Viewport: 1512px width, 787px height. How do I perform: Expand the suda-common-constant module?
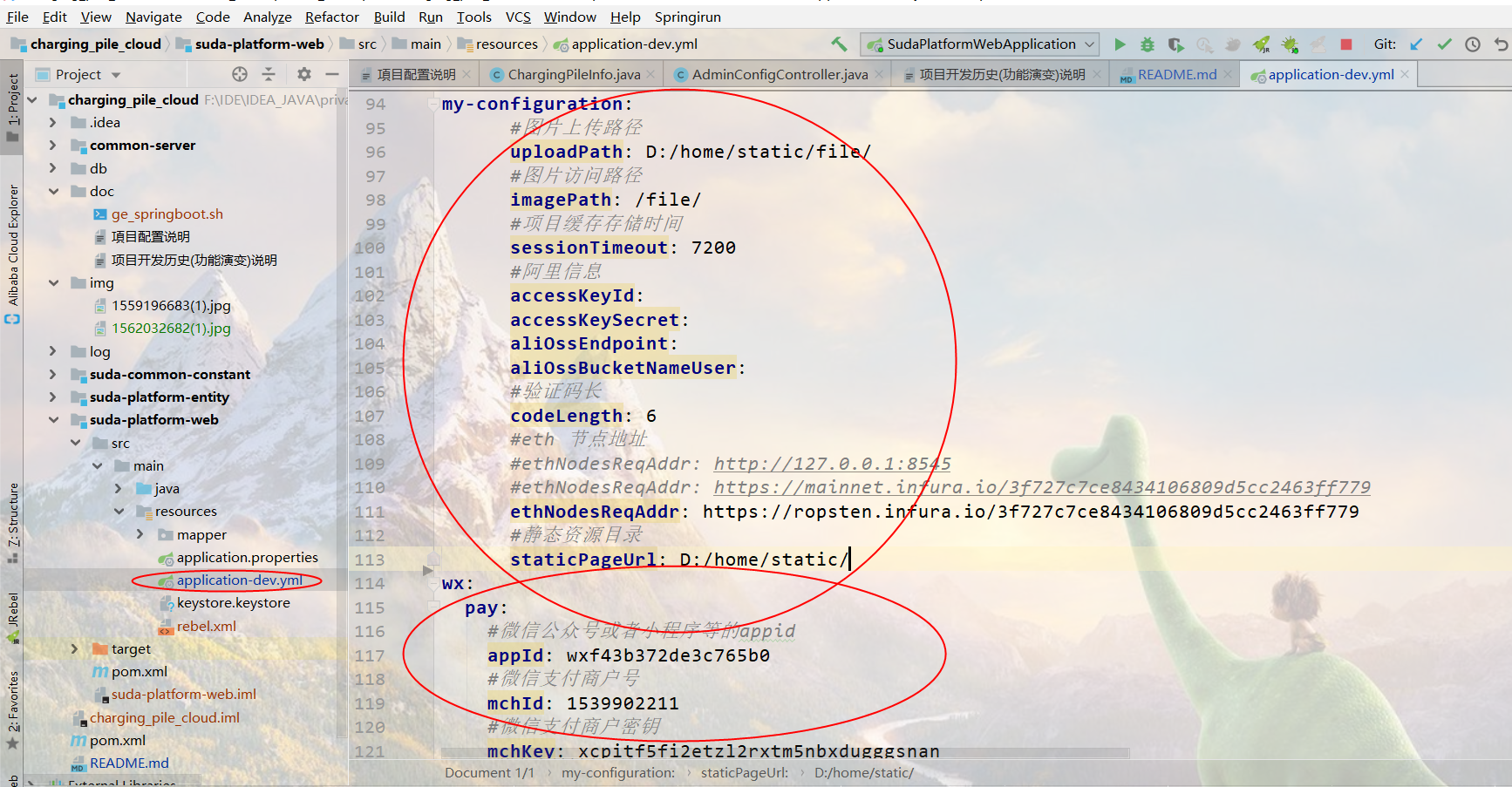[53, 375]
